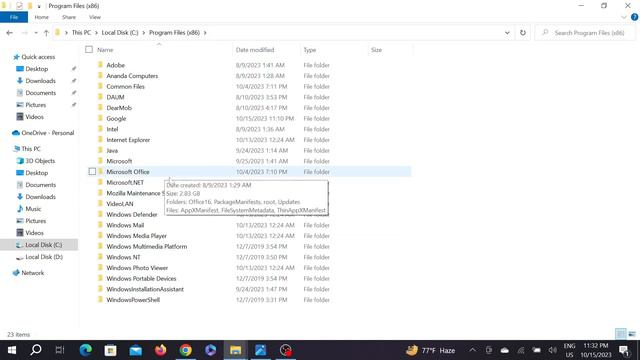Screen dimensions: 640x360
Task: Open Quick access in navigation pane
Action: coord(38,57)
